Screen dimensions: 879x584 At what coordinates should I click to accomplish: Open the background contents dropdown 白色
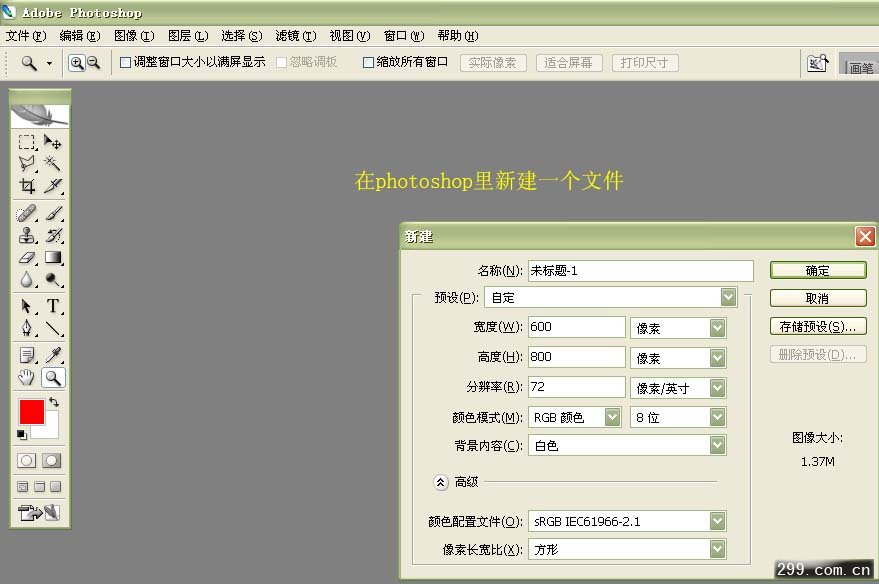click(627, 446)
